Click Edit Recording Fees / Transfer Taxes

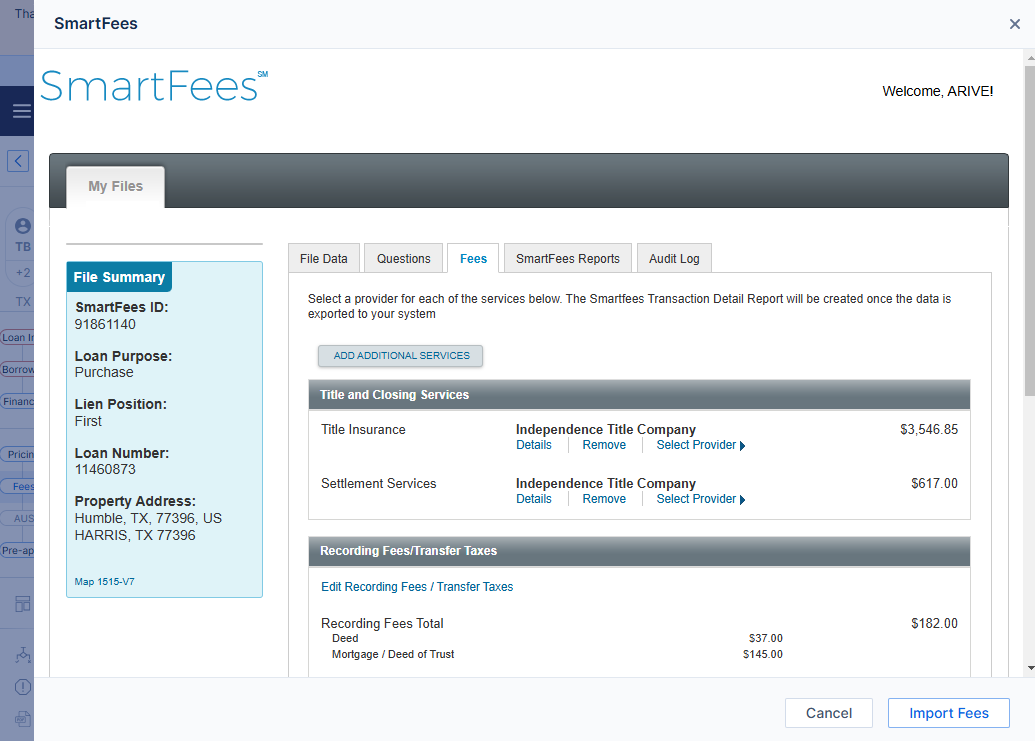pyautogui.click(x=417, y=587)
